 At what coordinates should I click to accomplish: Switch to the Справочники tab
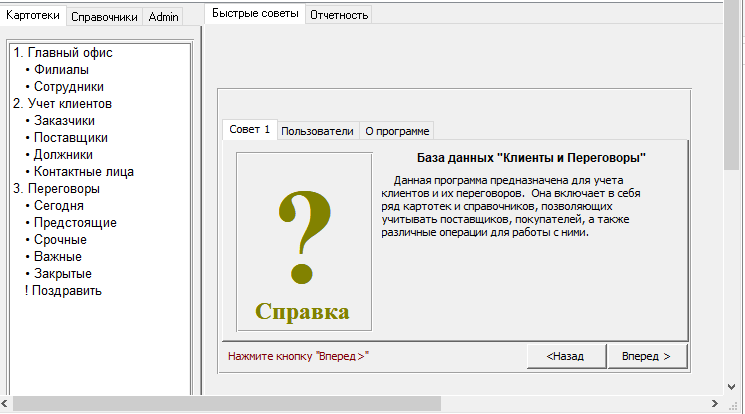click(104, 16)
